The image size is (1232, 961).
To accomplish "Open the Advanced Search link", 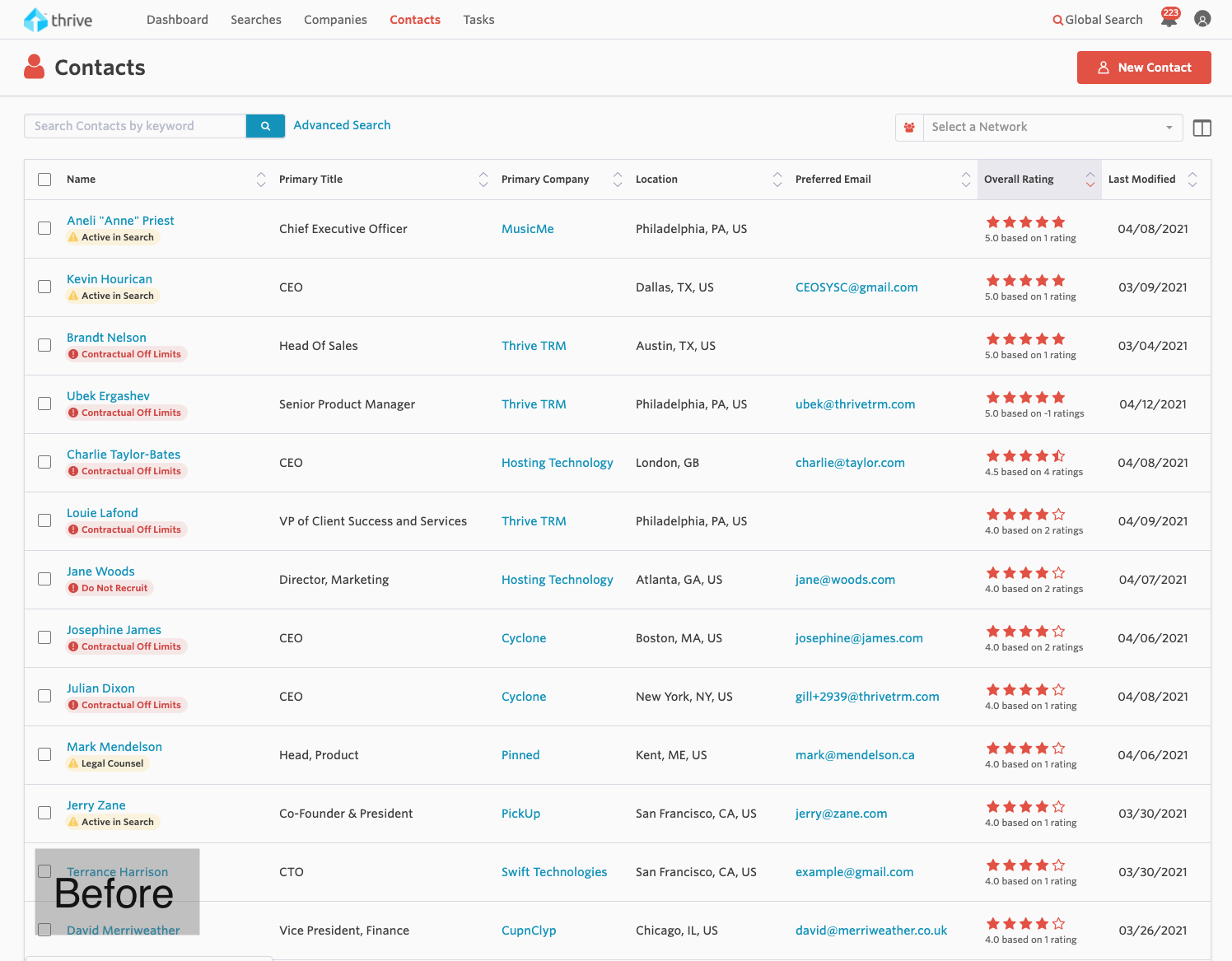I will click(x=342, y=125).
